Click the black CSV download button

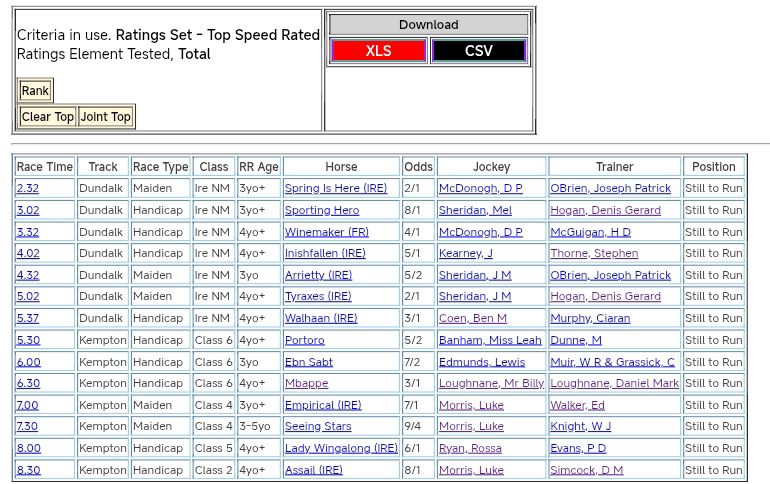(478, 51)
